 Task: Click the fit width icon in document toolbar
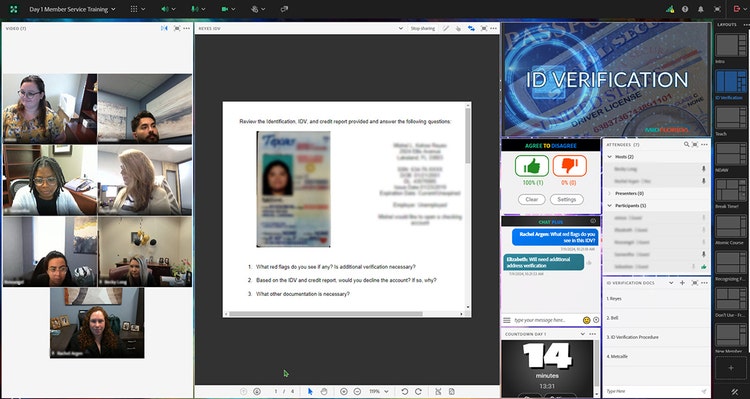point(438,391)
